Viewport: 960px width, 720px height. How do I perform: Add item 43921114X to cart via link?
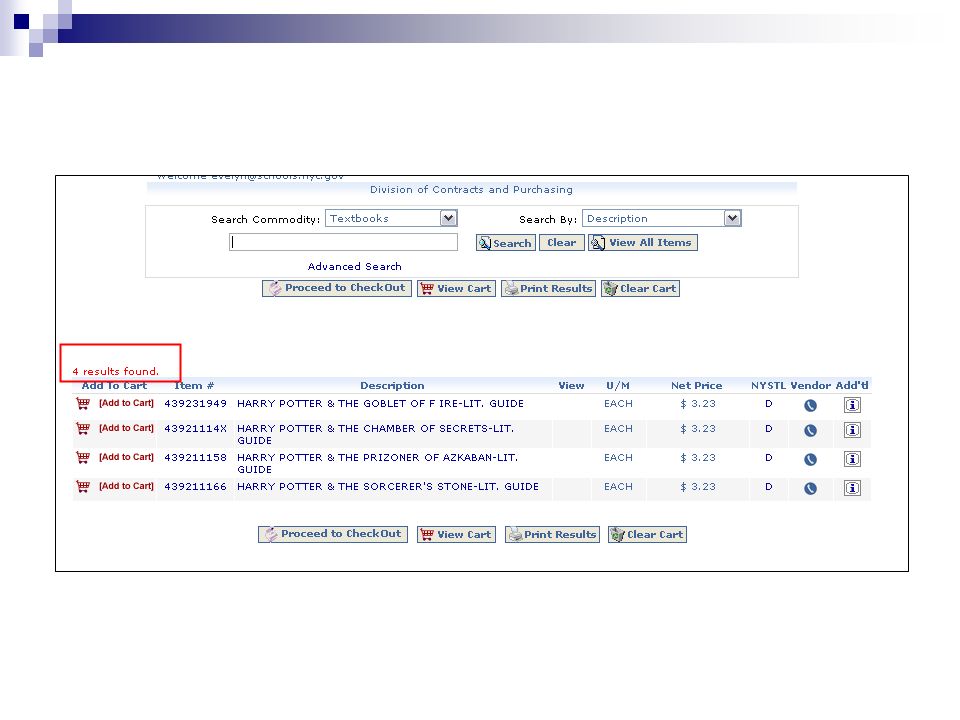pos(126,428)
